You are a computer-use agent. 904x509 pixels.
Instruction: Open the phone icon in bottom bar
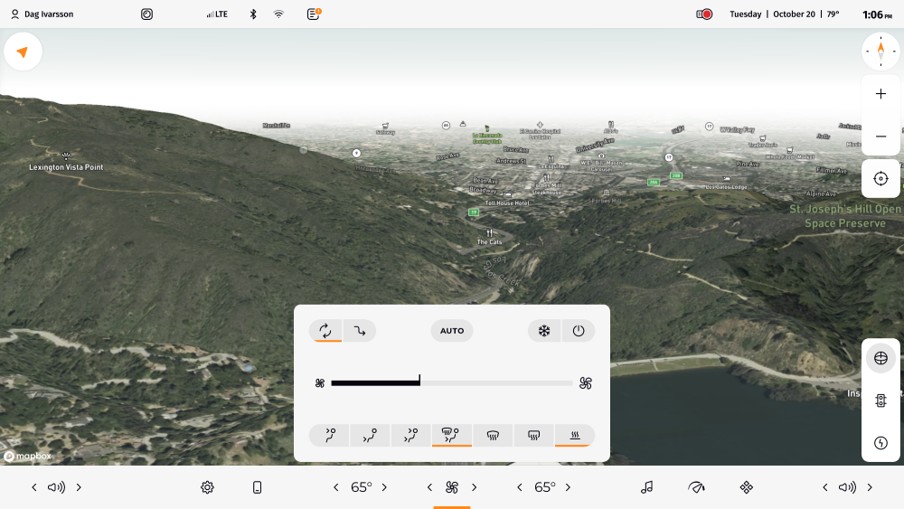point(257,488)
